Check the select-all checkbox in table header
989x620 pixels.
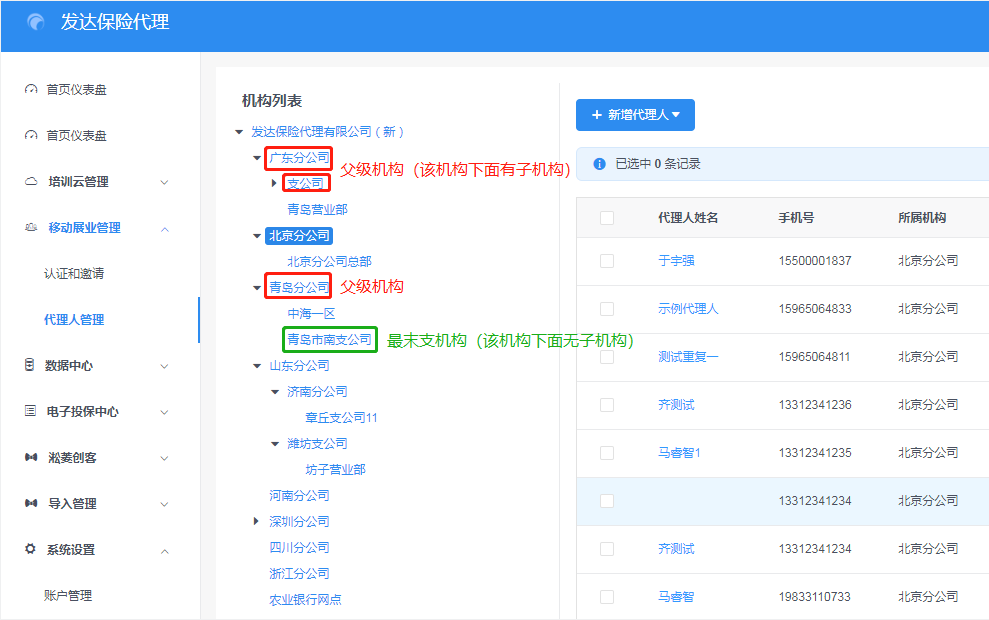pos(607,218)
